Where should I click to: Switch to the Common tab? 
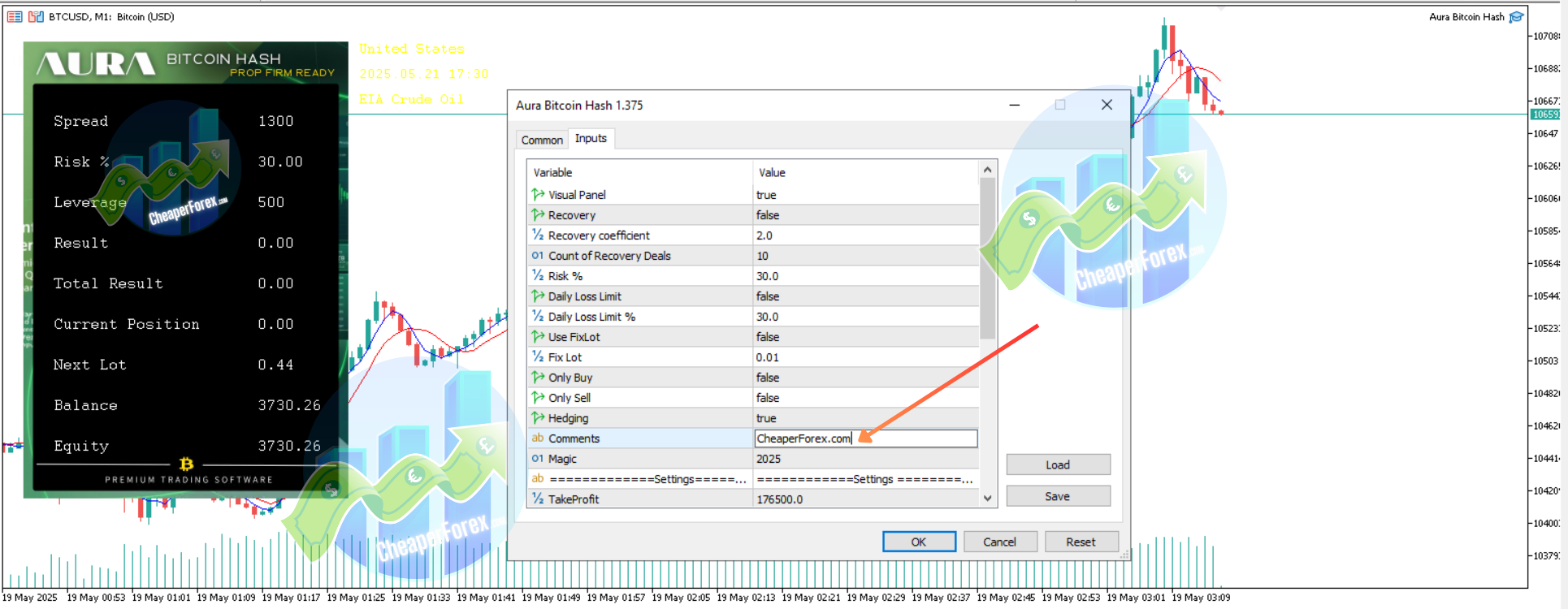click(542, 140)
